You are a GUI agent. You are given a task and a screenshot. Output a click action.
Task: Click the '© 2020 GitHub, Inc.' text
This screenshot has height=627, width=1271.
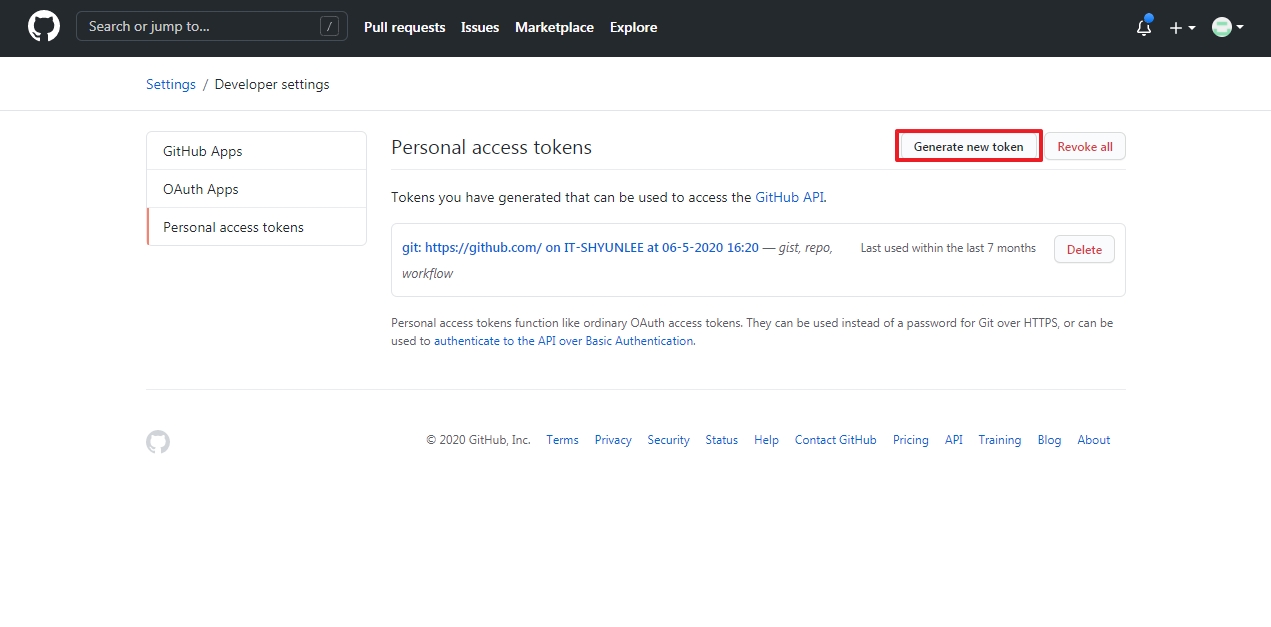(x=478, y=440)
